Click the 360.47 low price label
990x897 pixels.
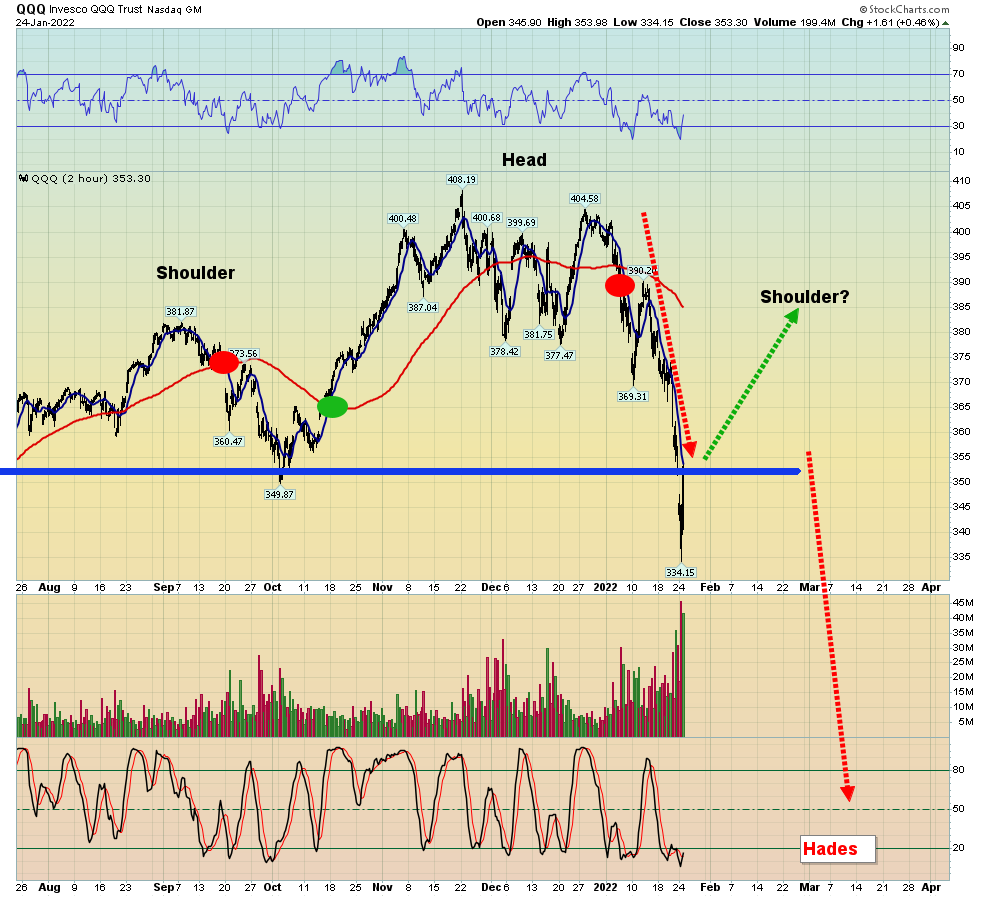pyautogui.click(x=228, y=441)
